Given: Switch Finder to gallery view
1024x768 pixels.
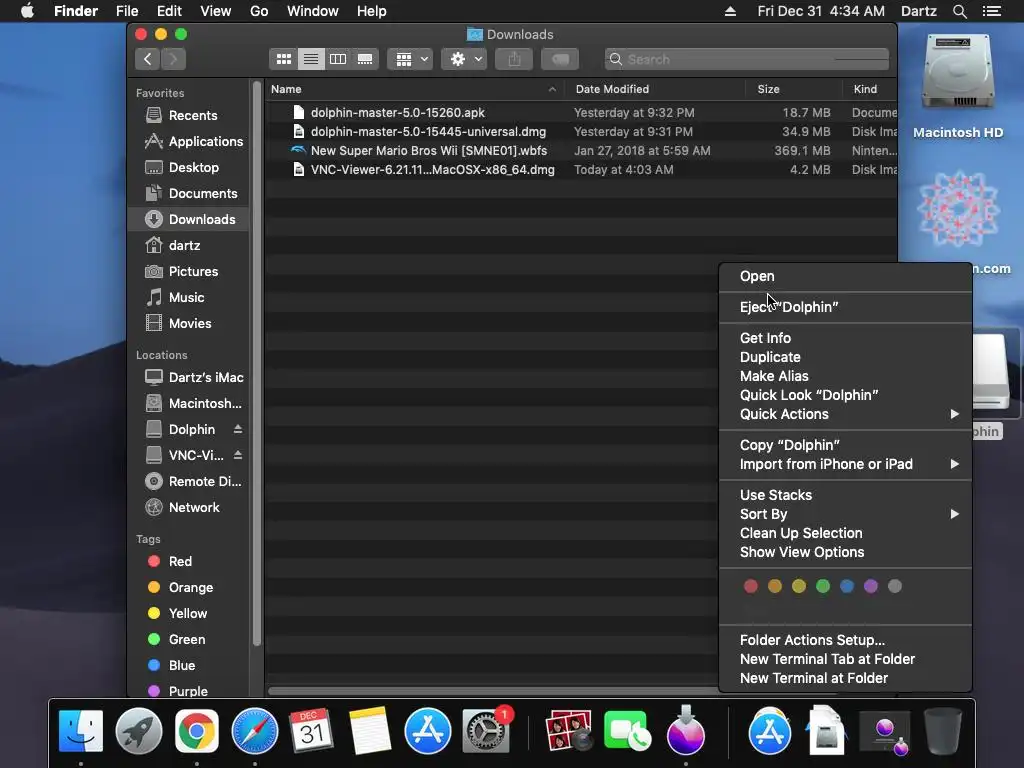Looking at the screenshot, I should [x=365, y=59].
